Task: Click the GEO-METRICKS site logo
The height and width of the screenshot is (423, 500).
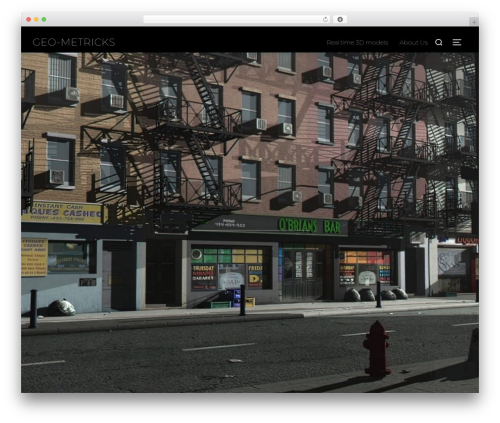Action: [x=74, y=42]
